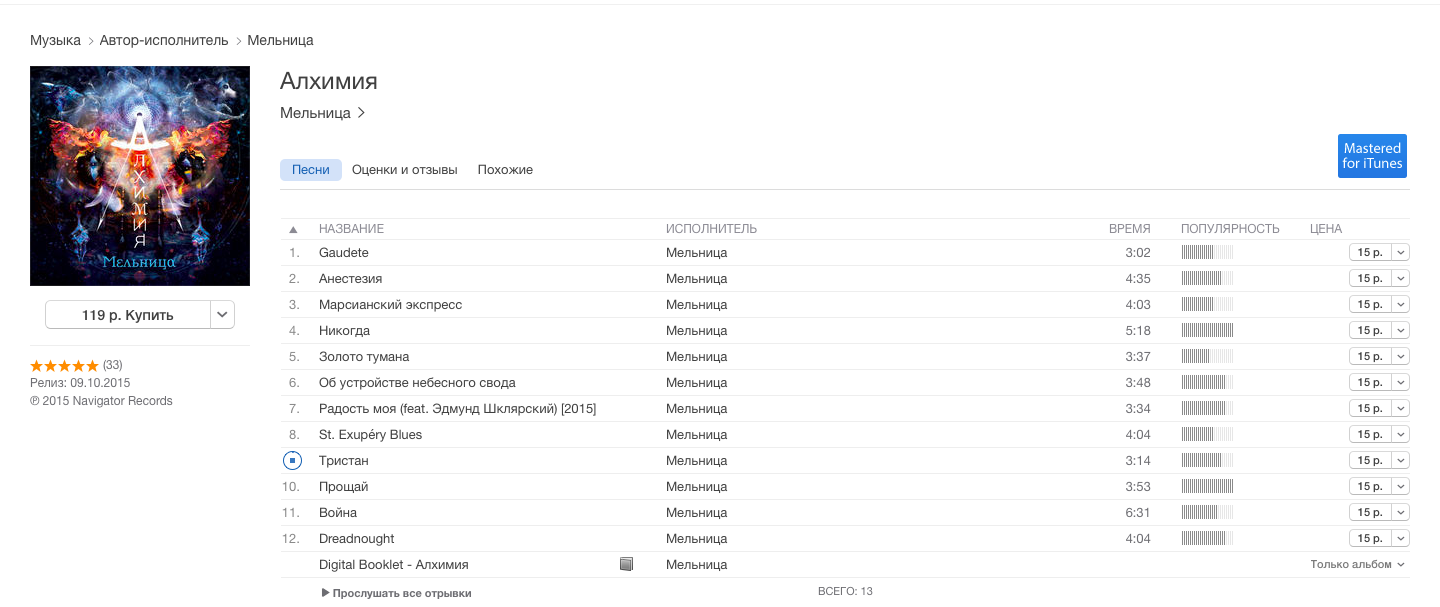The width and height of the screenshot is (1440, 607).
Task: Open dropdown arrow next to 119 р. Купить
Action: [223, 315]
